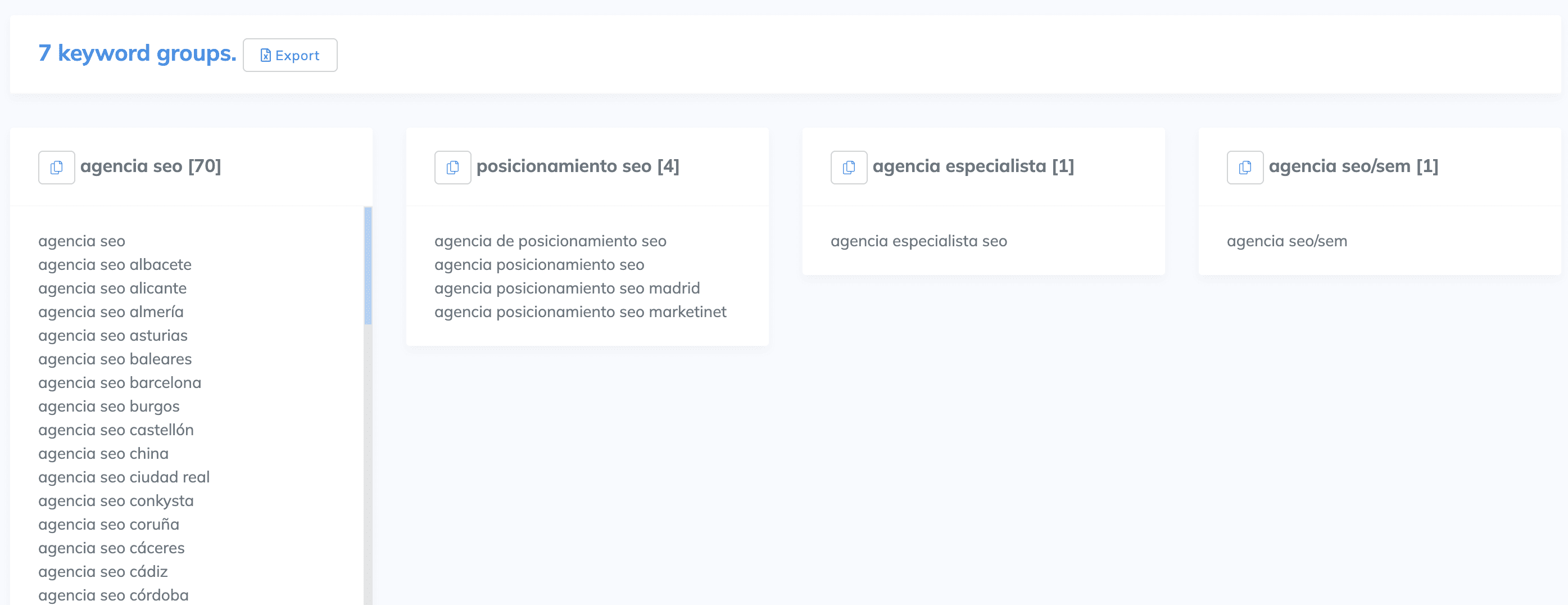This screenshot has width=1568, height=605.
Task: Click the 7 keyword groups heading
Action: point(137,53)
